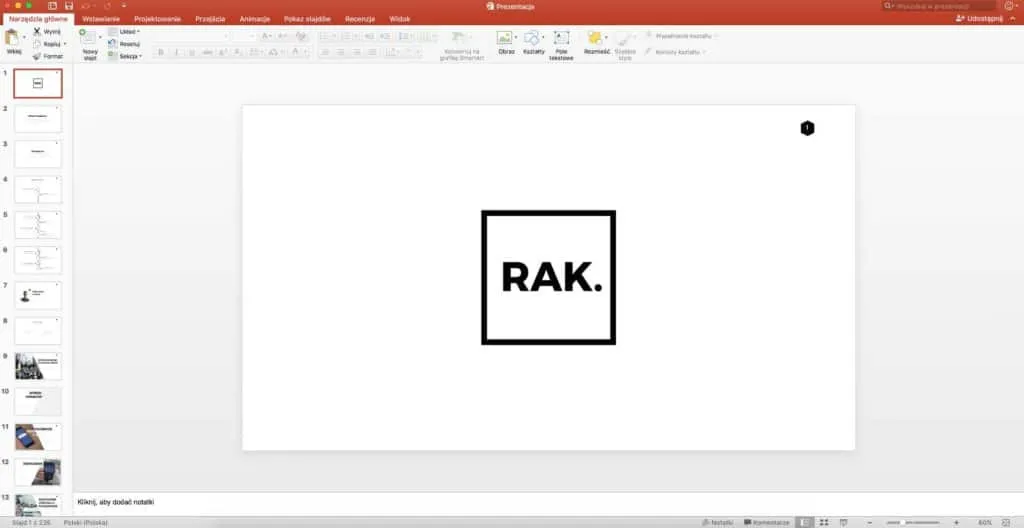Open the Układ layout dropdown
1024x528 pixels.
124,31
